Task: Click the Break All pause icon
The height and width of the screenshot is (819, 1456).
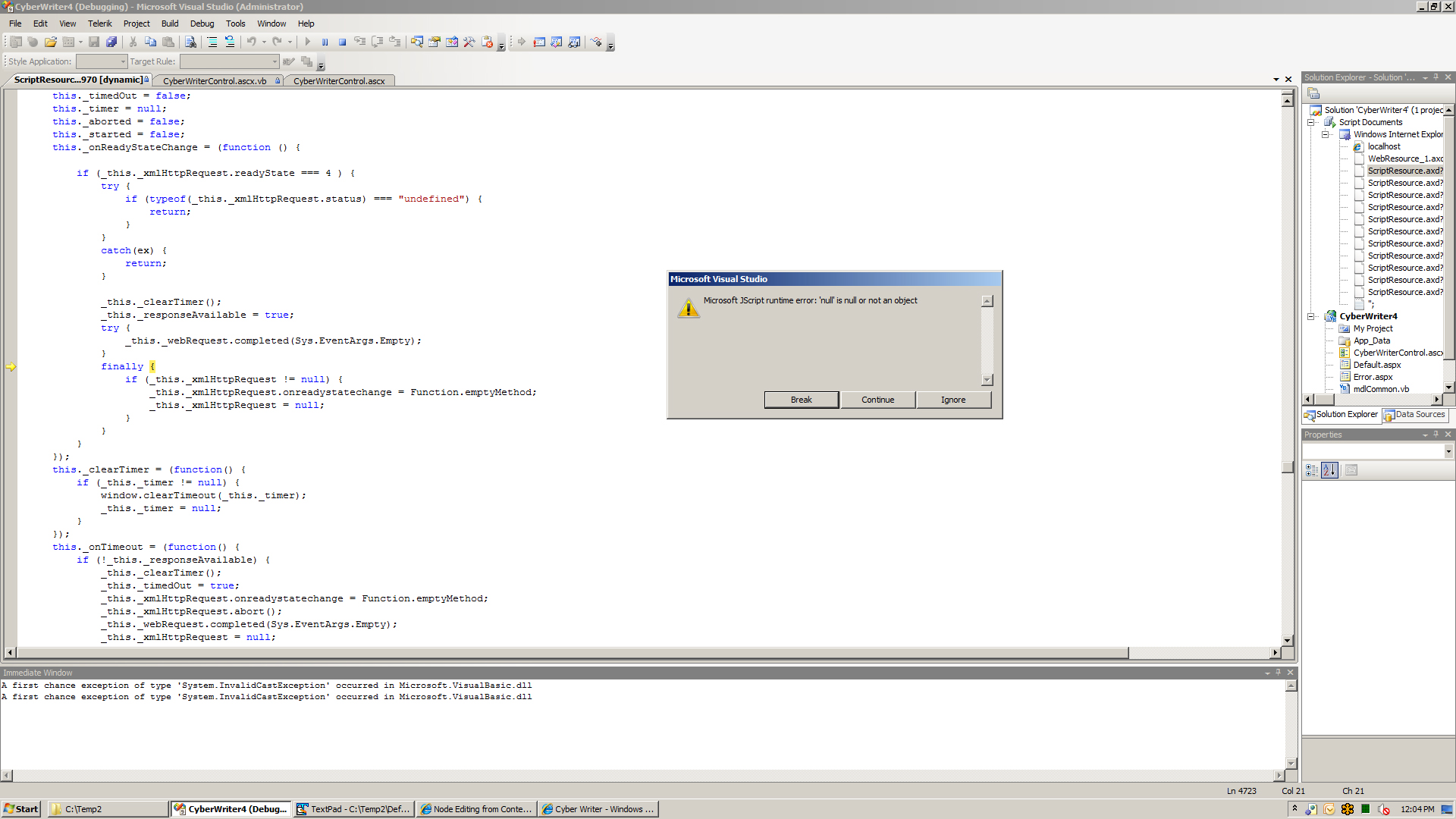Action: click(325, 42)
